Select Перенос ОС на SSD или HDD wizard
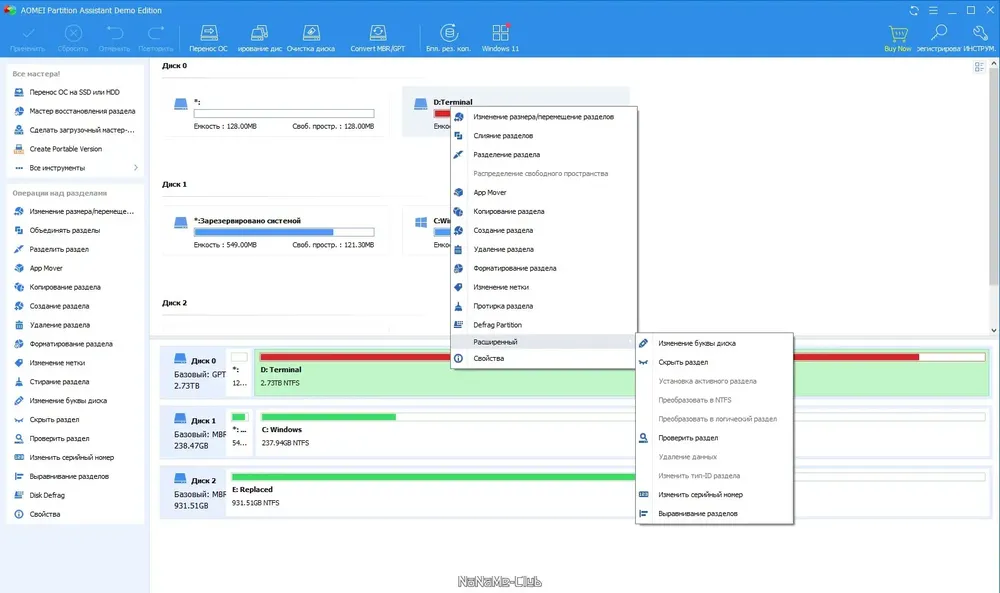 pos(75,92)
